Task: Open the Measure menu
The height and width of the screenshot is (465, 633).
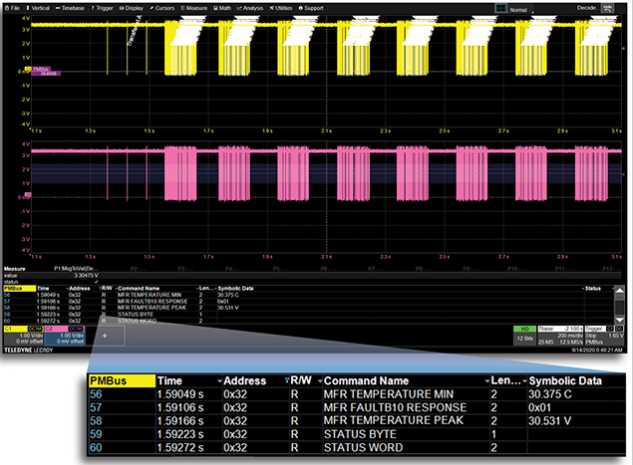Action: pyautogui.click(x=194, y=8)
